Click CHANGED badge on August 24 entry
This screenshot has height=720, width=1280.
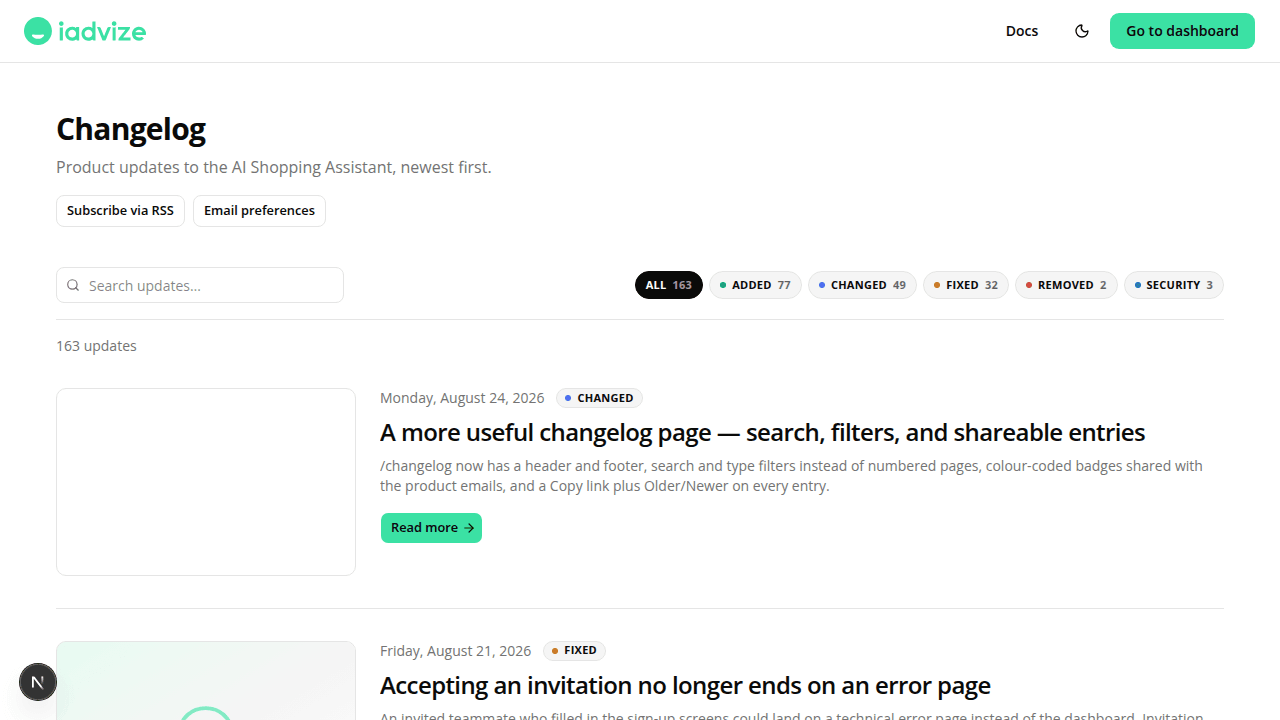[x=599, y=398]
